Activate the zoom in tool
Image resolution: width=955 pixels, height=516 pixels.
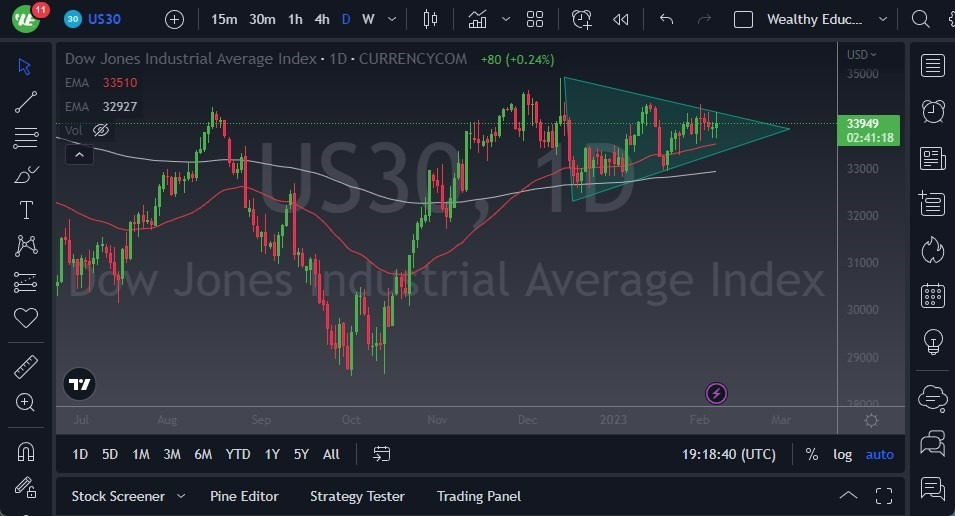[x=25, y=402]
